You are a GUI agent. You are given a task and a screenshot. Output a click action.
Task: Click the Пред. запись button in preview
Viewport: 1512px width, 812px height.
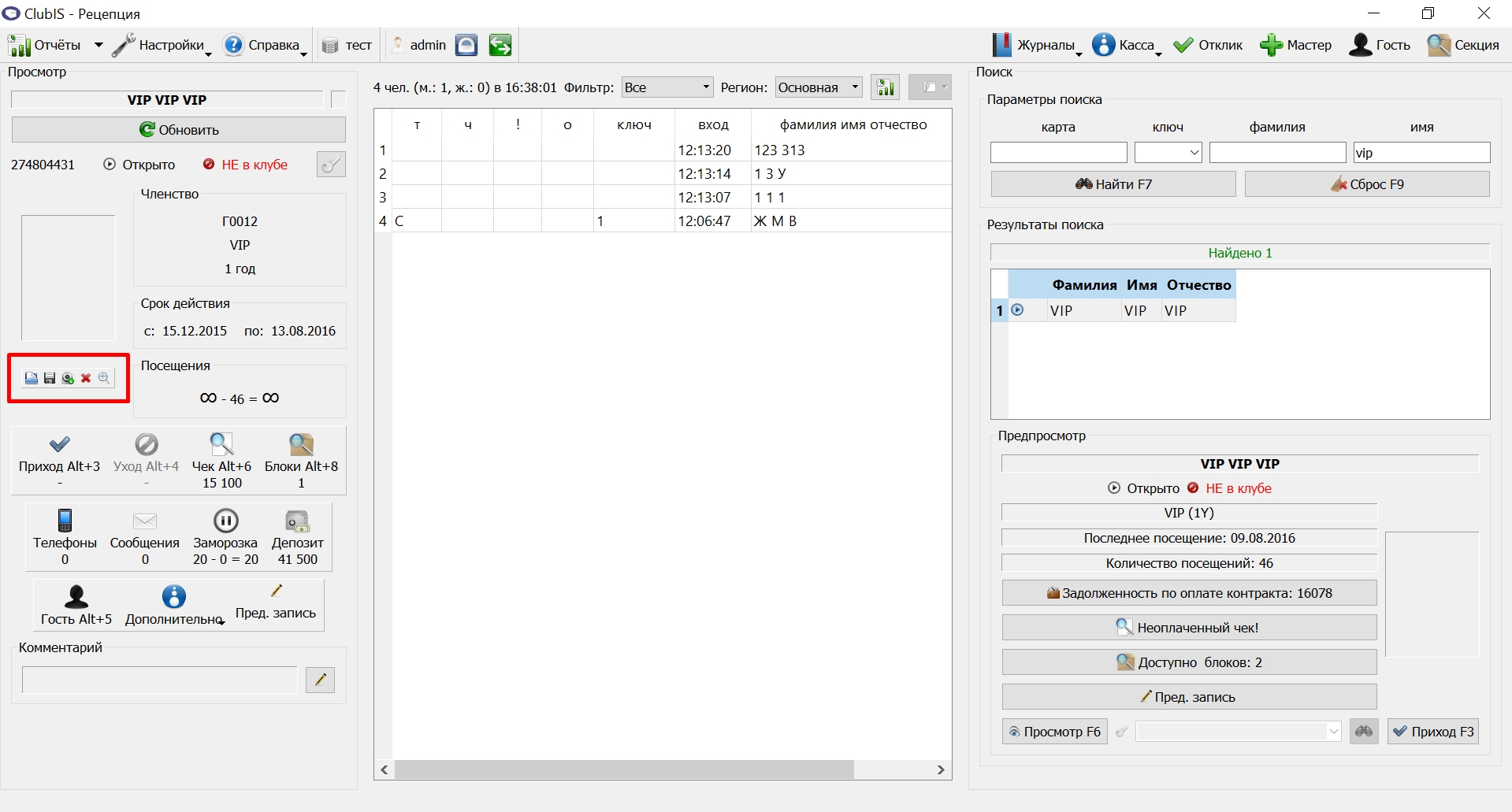pos(1190,697)
